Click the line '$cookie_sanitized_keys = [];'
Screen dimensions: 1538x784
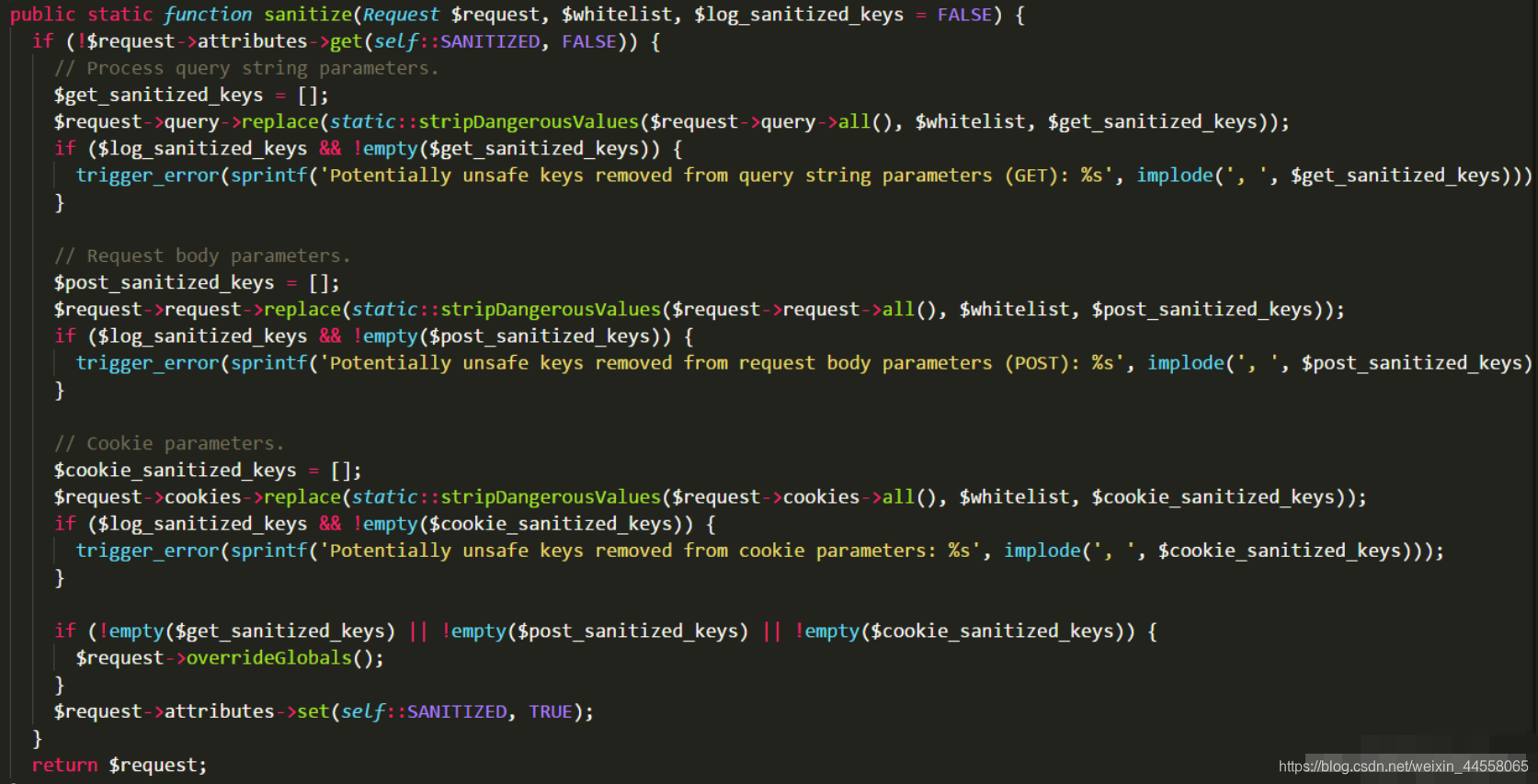(207, 470)
